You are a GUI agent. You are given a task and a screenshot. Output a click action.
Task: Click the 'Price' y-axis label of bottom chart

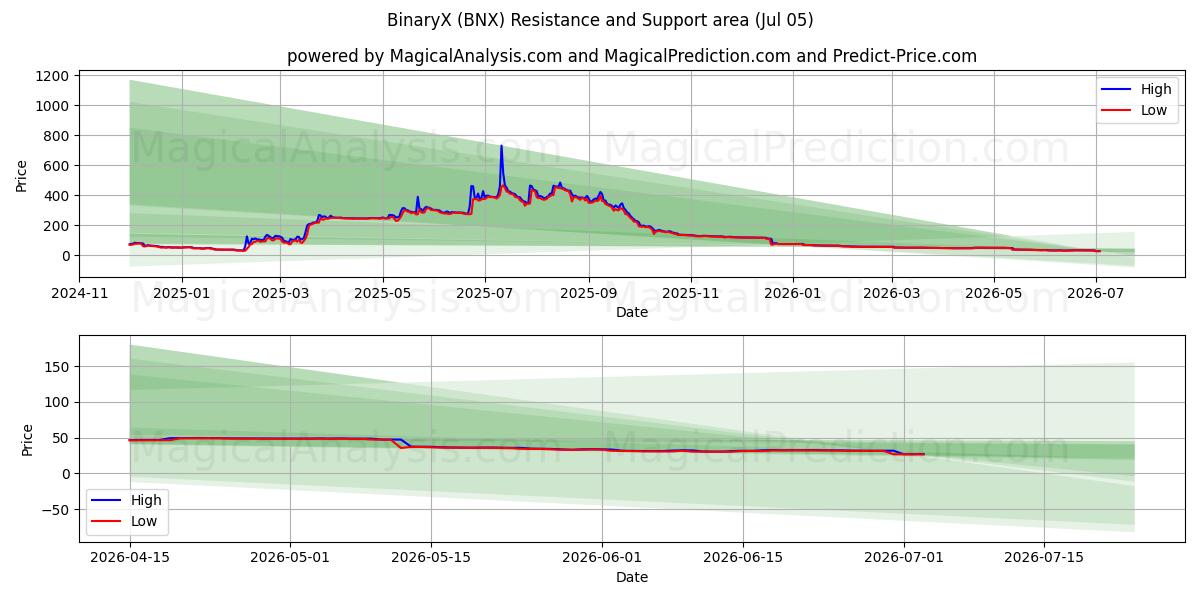pos(28,439)
